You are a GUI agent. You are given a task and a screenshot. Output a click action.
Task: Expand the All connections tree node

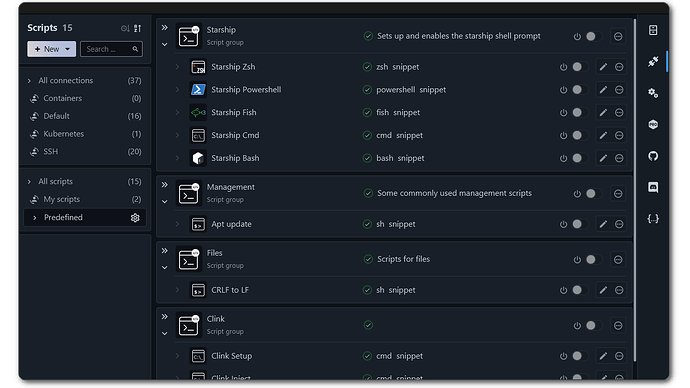pyautogui.click(x=29, y=81)
